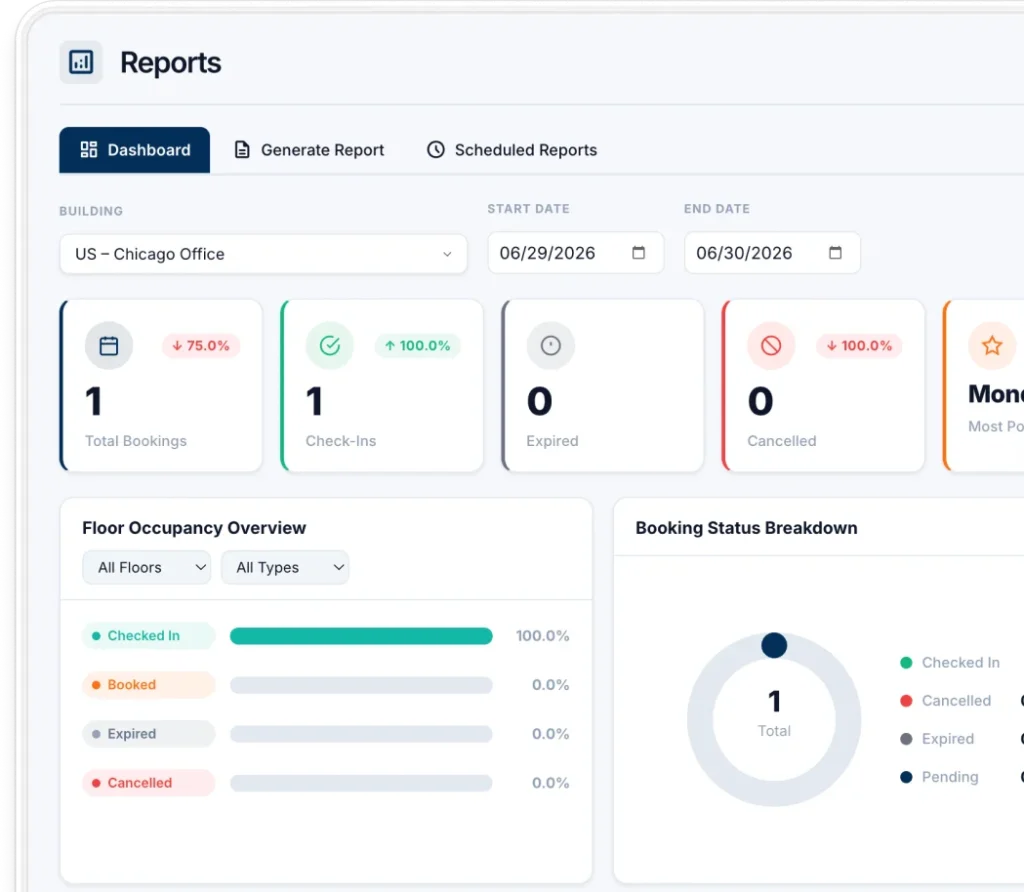The width and height of the screenshot is (1024, 892).
Task: Click the 0.0% value for Cancelled row
Action: 551,782
